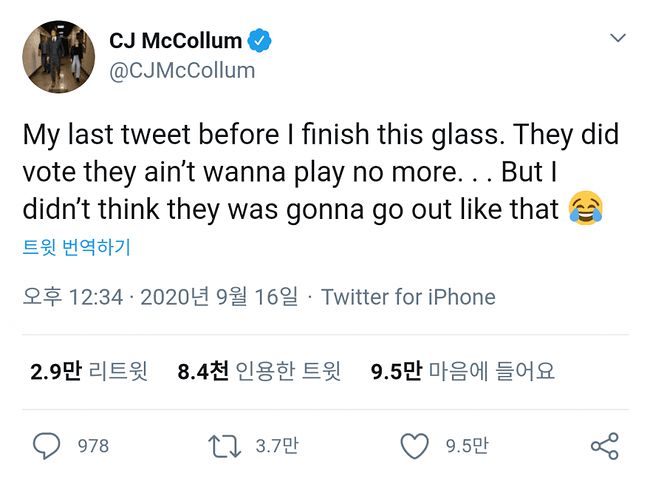Click the 9.5만 count beside the heart

[467, 446]
